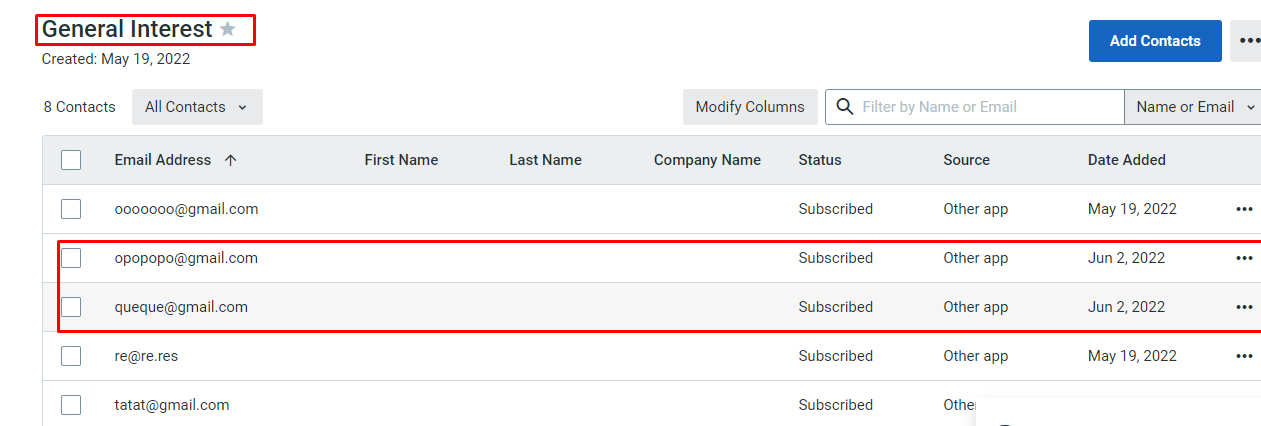Open row actions for opopopo@gmail.com
This screenshot has width=1261, height=426.
[1244, 258]
